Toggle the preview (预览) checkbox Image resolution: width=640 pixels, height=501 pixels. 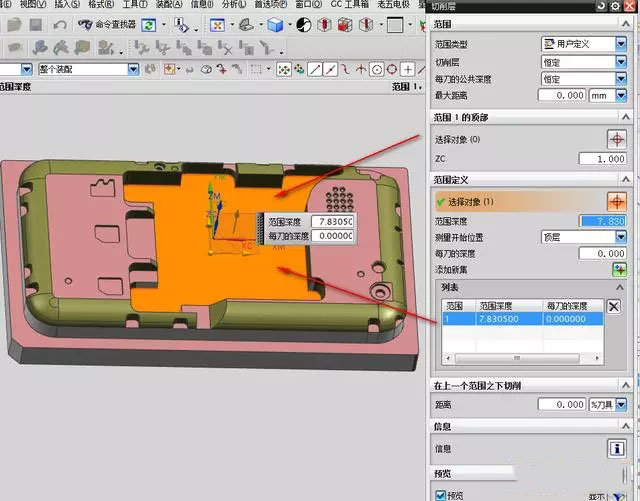coord(441,494)
